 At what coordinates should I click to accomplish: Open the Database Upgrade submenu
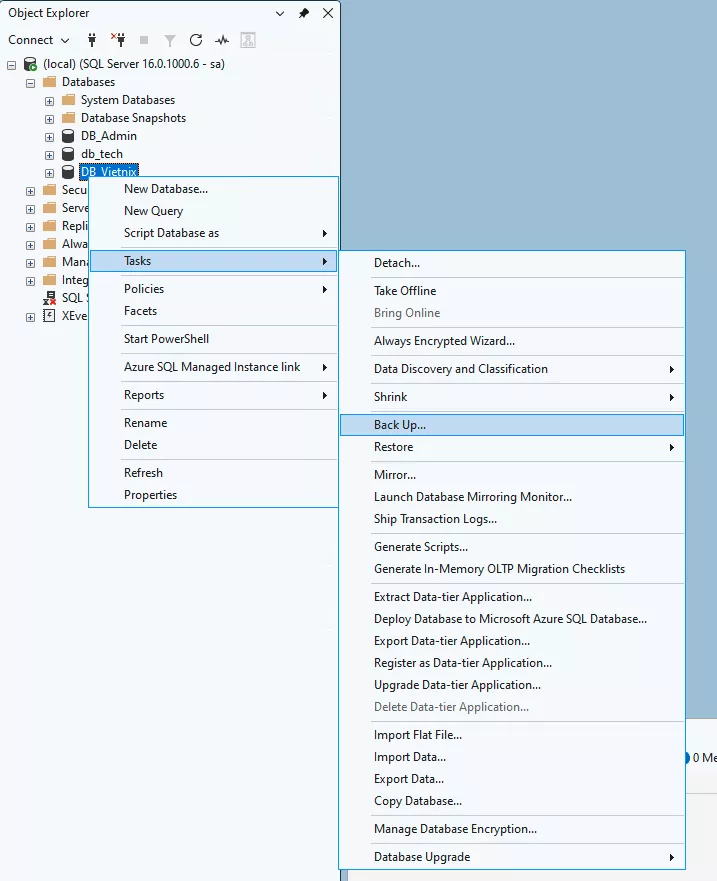point(512,857)
